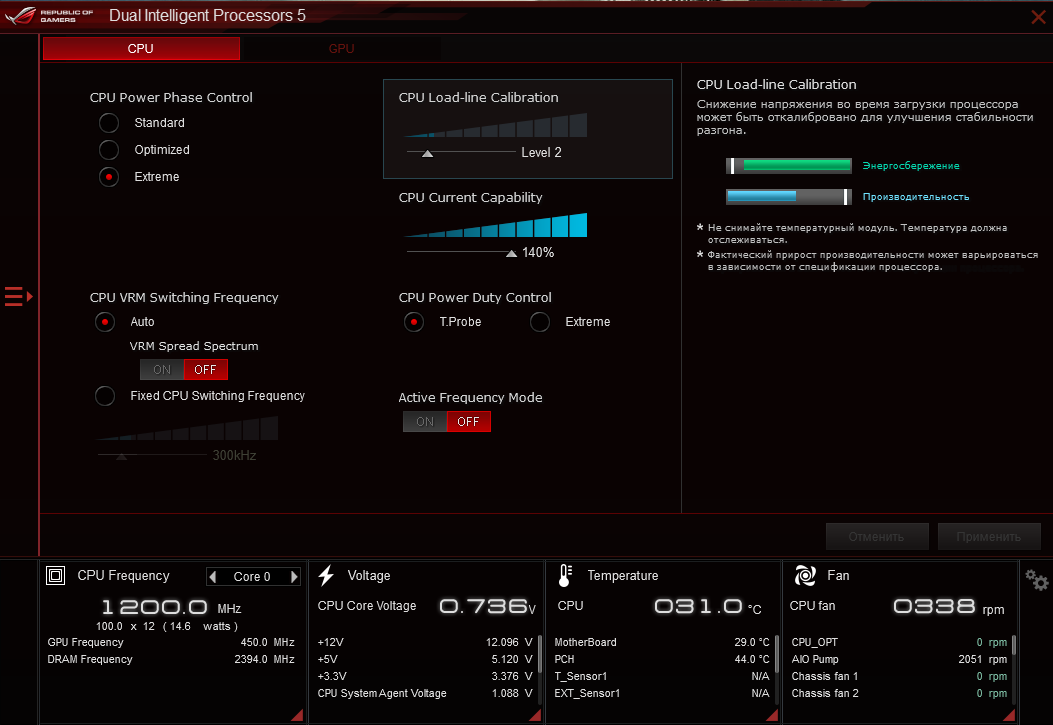
Task: Click the Level 2 value
Action: pos(541,152)
